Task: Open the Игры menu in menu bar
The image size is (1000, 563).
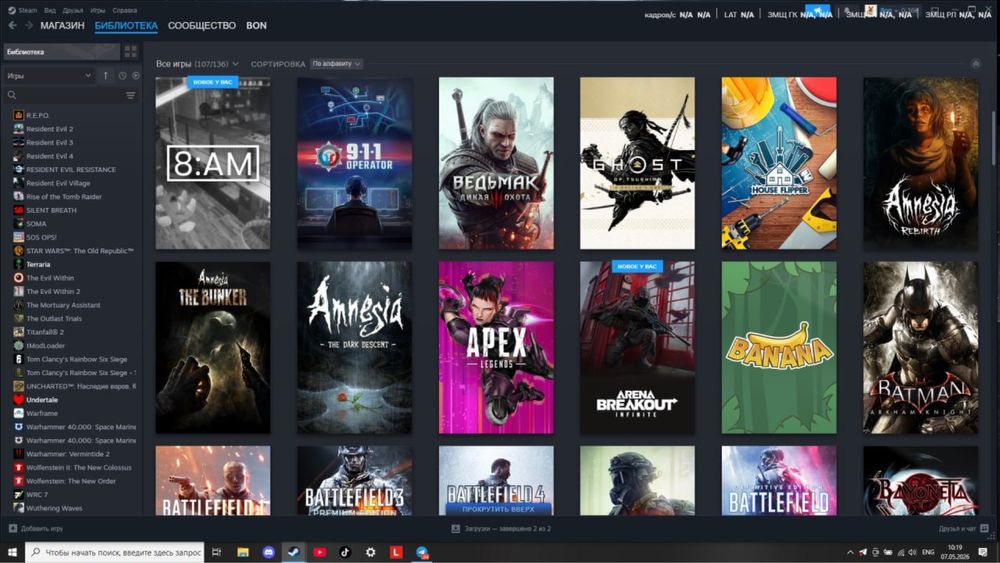Action: click(x=98, y=10)
